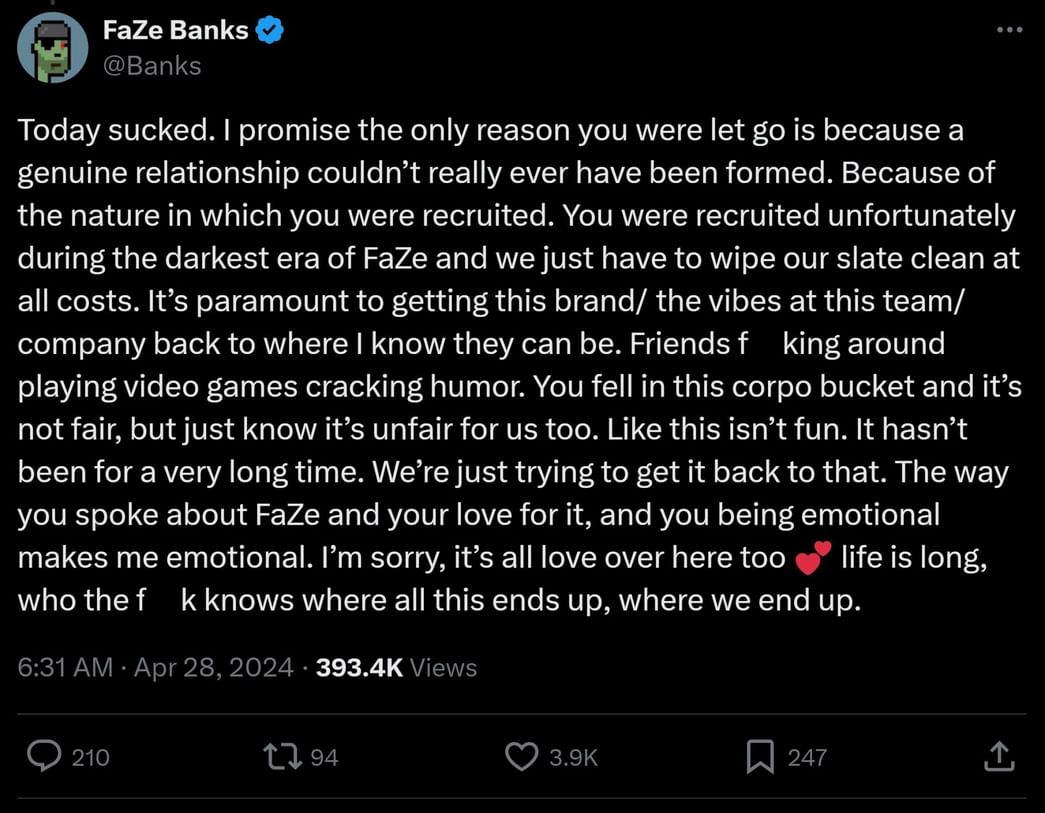The image size is (1045, 813).
Task: Click the 6:31 AM time label
Action: click(x=63, y=667)
